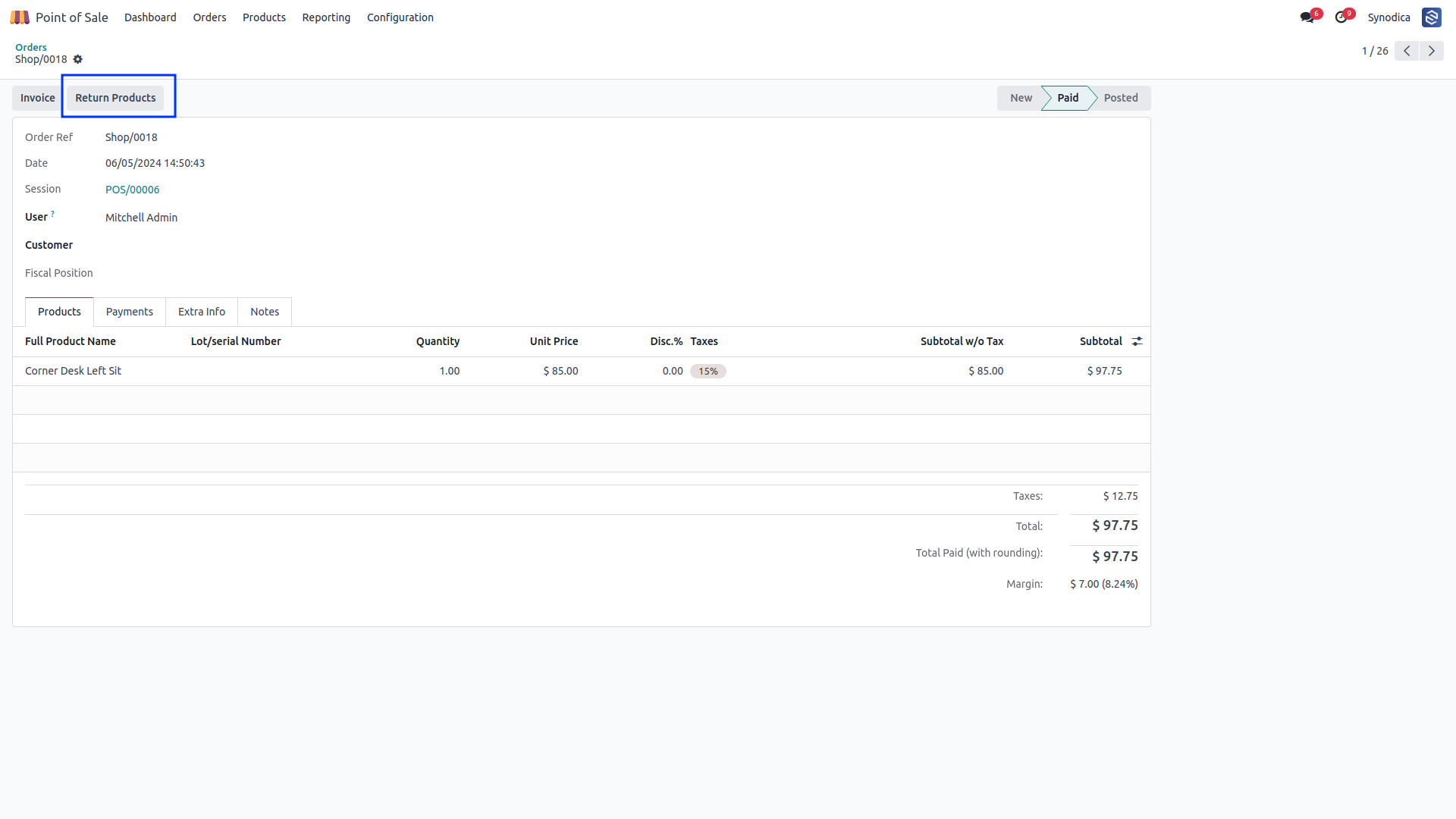Go to the next order record
The height and width of the screenshot is (819, 1456).
click(1432, 51)
